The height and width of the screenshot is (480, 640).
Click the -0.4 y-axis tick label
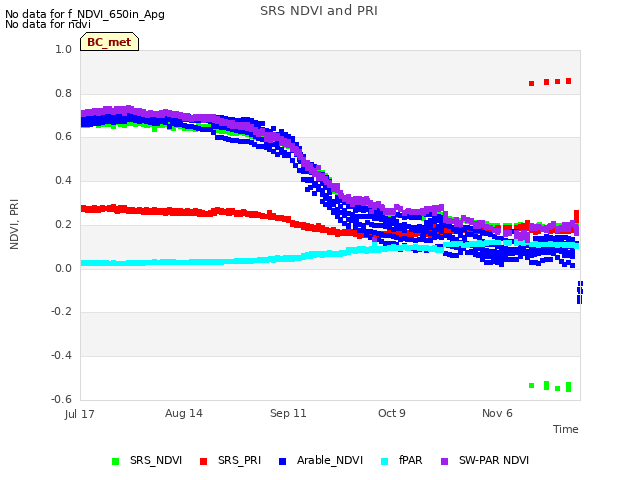pyautogui.click(x=62, y=356)
